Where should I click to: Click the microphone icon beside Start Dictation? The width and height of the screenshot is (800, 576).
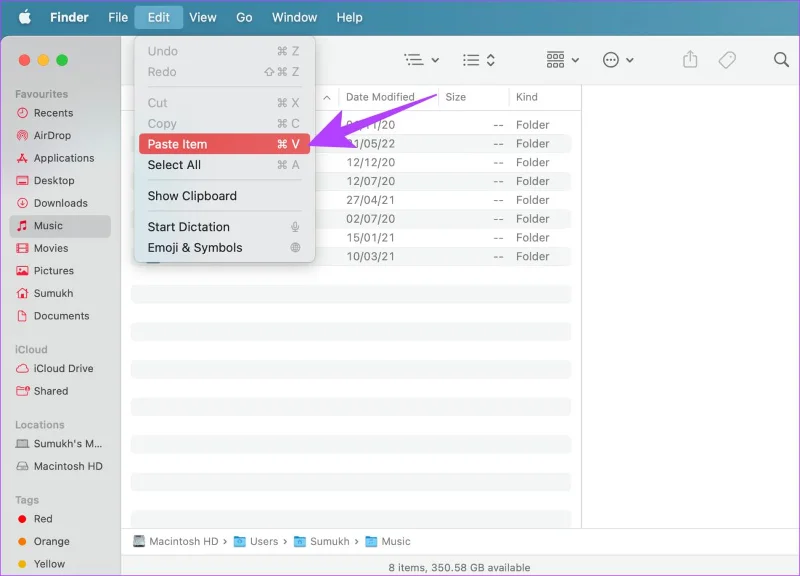(x=295, y=227)
